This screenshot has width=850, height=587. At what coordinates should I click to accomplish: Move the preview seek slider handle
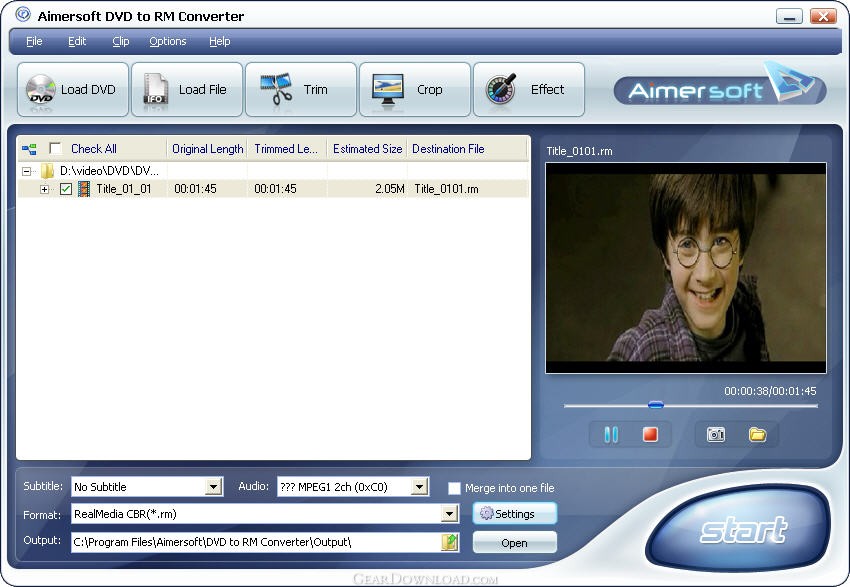tap(655, 405)
